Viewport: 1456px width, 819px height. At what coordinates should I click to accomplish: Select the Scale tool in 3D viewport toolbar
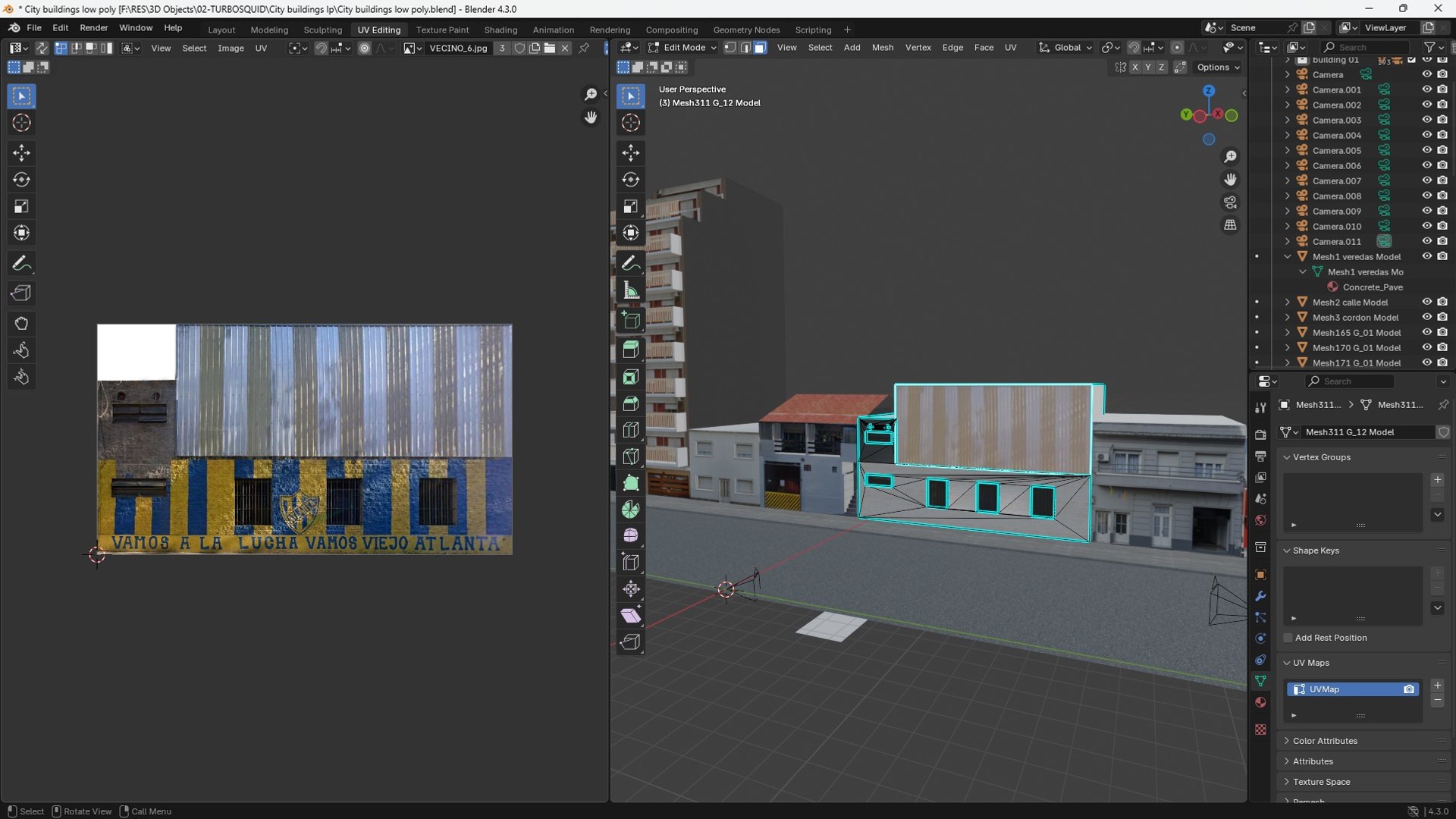click(x=630, y=206)
